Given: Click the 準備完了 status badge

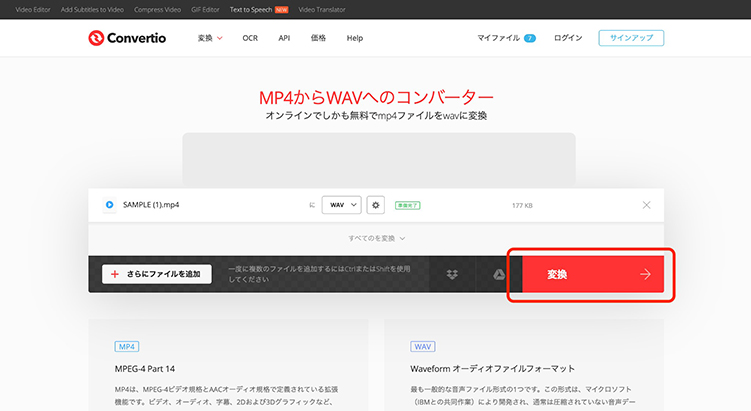Looking at the screenshot, I should (408, 205).
